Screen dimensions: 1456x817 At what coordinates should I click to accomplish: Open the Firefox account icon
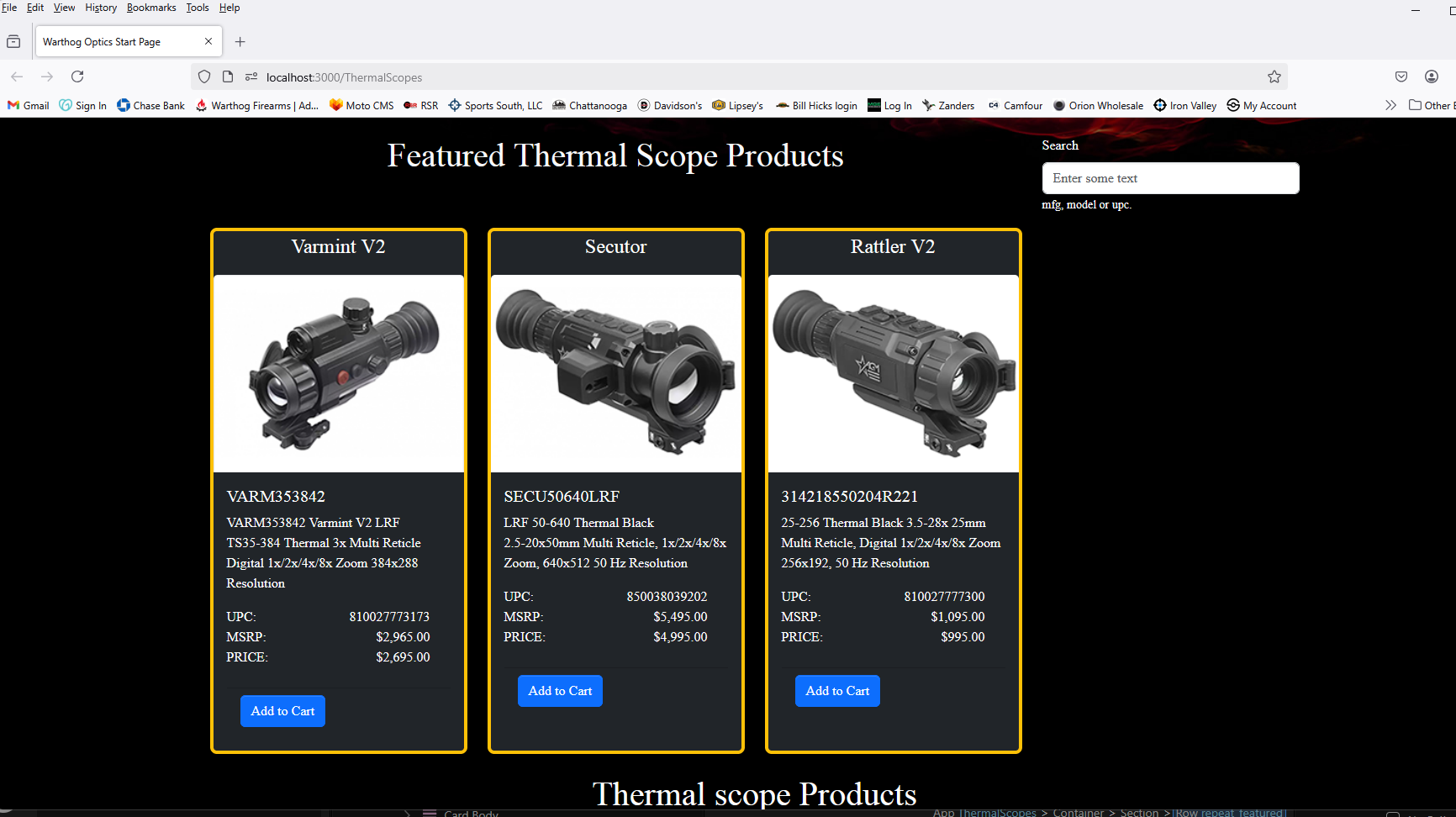(x=1431, y=76)
